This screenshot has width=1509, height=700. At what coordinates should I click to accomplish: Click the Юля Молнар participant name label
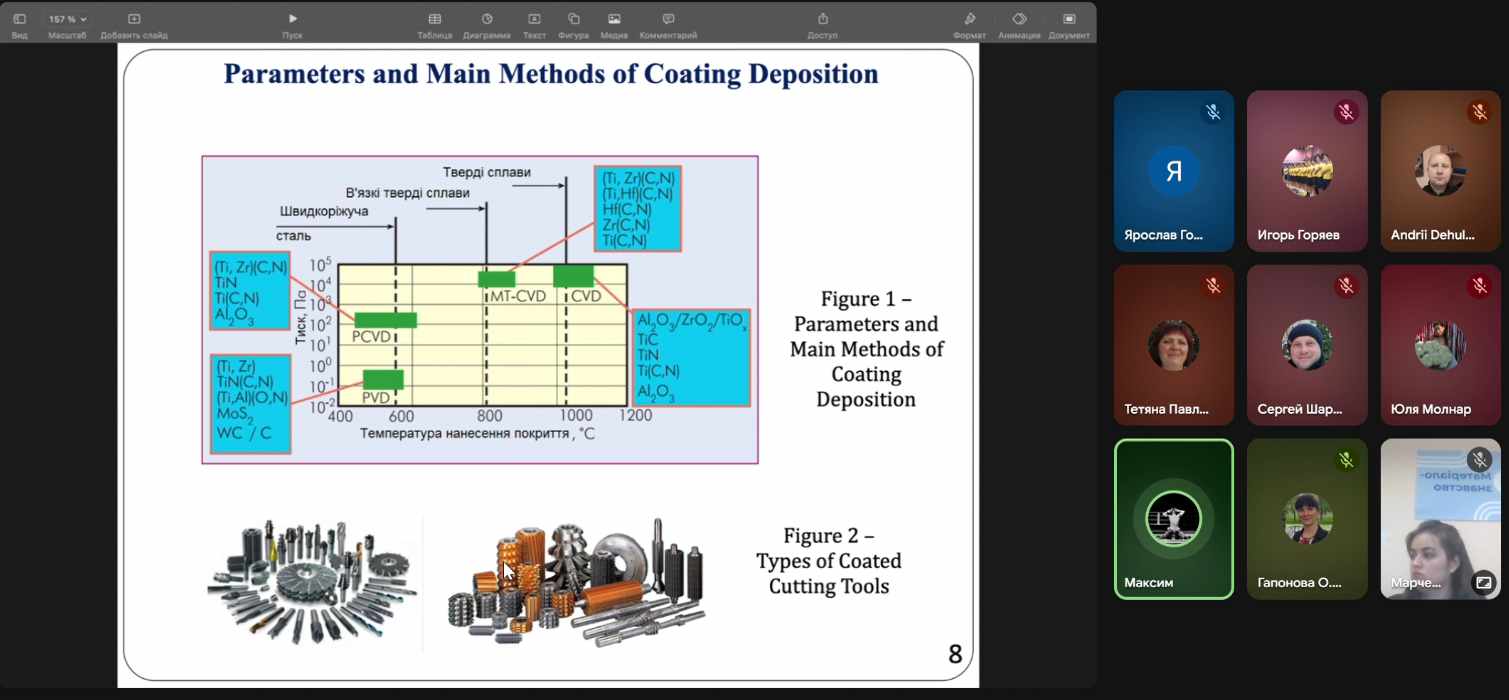point(1430,409)
